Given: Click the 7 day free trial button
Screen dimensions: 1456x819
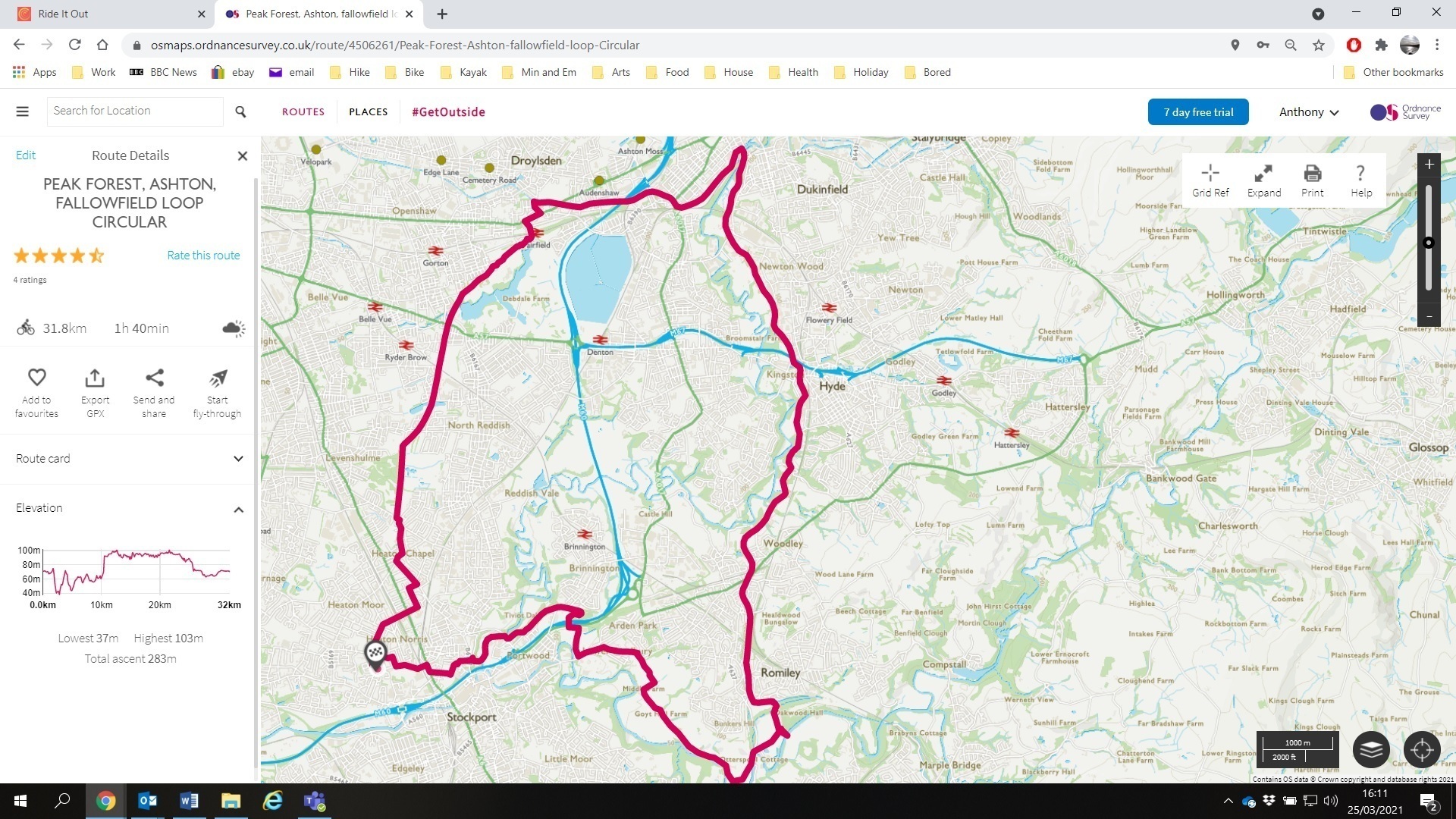Looking at the screenshot, I should (x=1198, y=112).
